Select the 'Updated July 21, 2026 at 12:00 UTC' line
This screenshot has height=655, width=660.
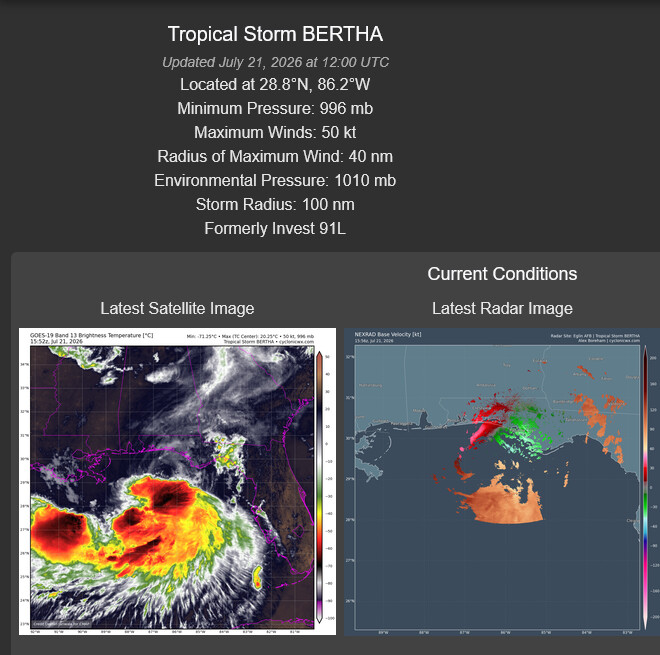click(x=275, y=62)
